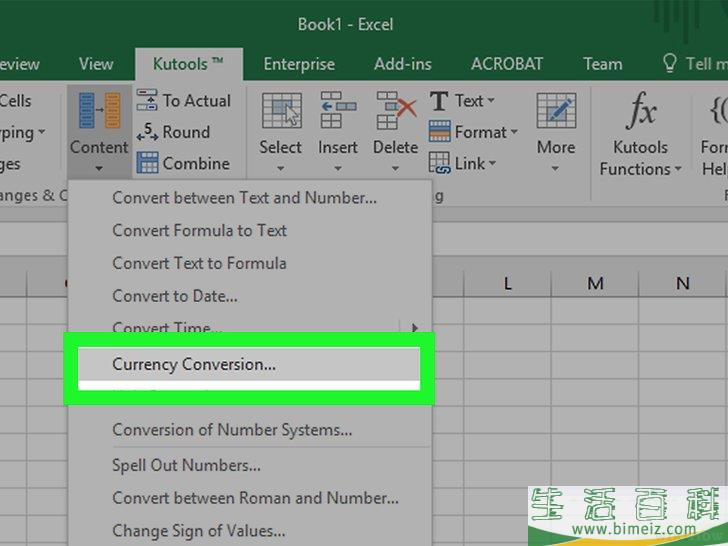Screen dimensions: 728x546
Task: Choose Spell Out Numbers menu item
Action: pos(250,465)
